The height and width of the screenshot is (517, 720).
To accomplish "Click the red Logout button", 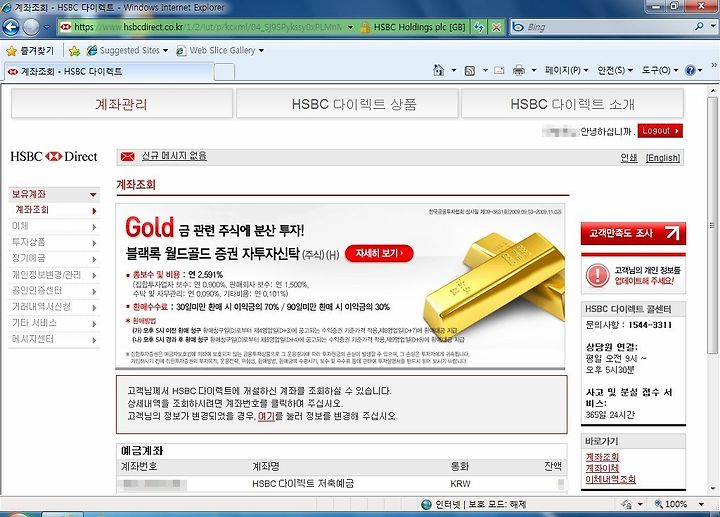I will click(660, 131).
